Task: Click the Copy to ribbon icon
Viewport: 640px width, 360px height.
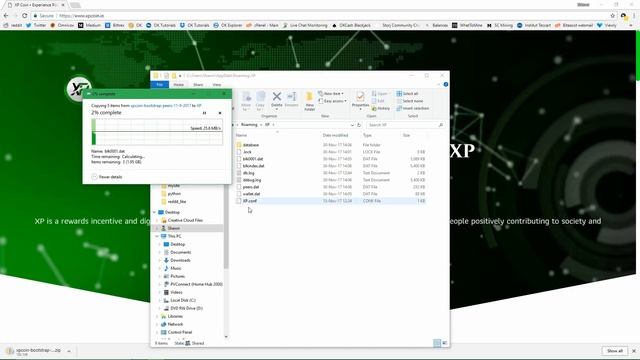Action: click(x=260, y=101)
